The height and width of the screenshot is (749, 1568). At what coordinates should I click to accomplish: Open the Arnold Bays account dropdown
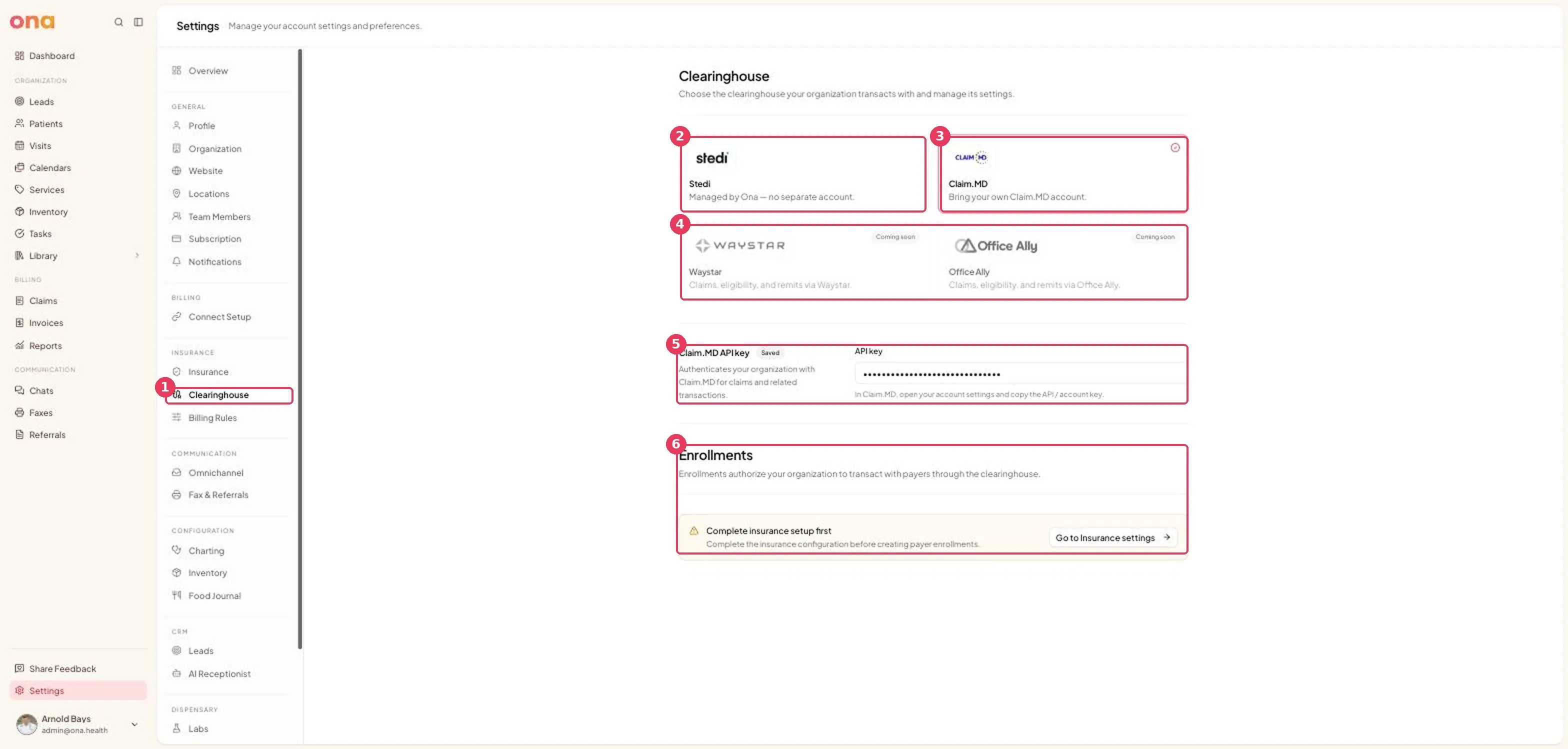[x=134, y=724]
